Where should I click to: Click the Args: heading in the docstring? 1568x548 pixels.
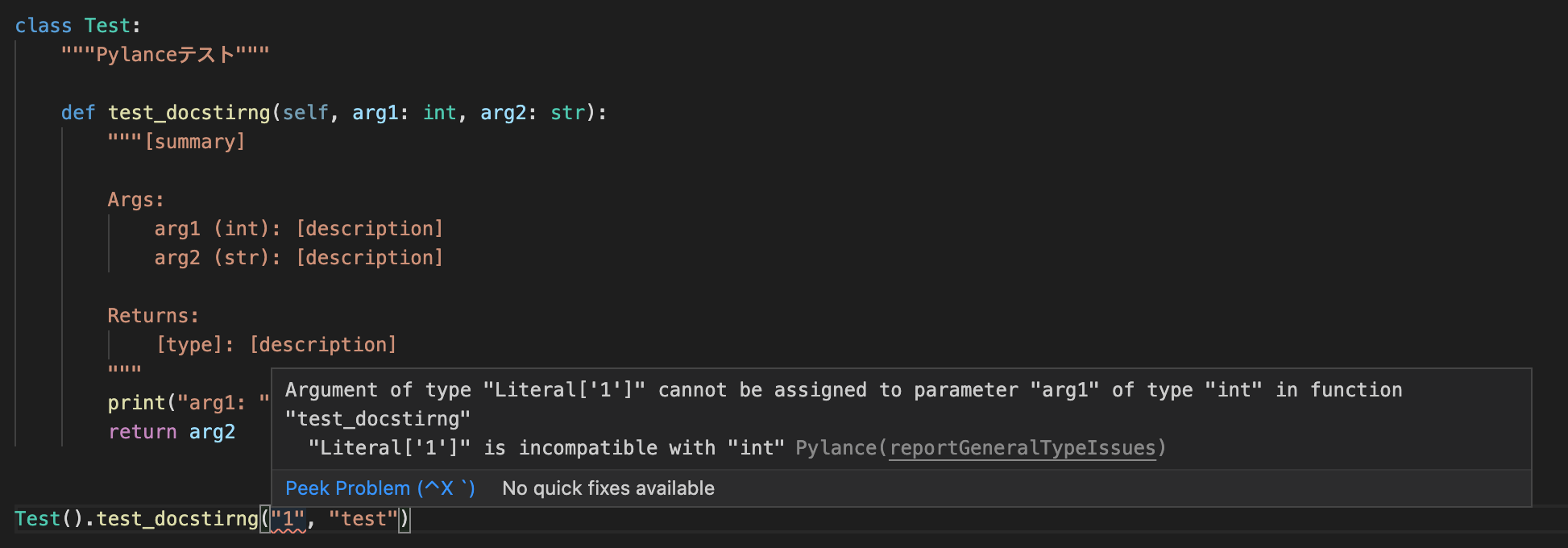click(135, 200)
